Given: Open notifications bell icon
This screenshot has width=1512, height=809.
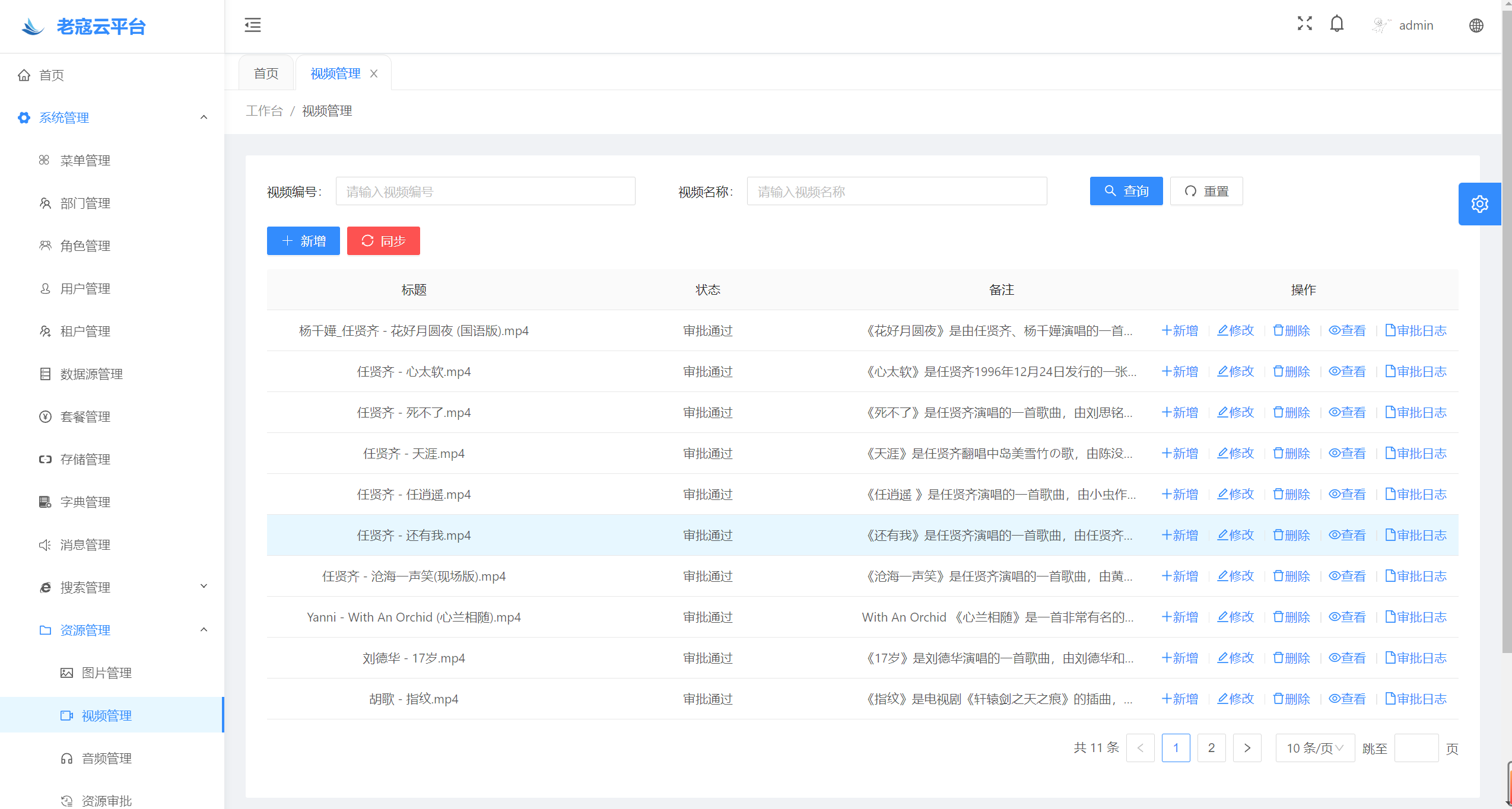Looking at the screenshot, I should pos(1336,24).
